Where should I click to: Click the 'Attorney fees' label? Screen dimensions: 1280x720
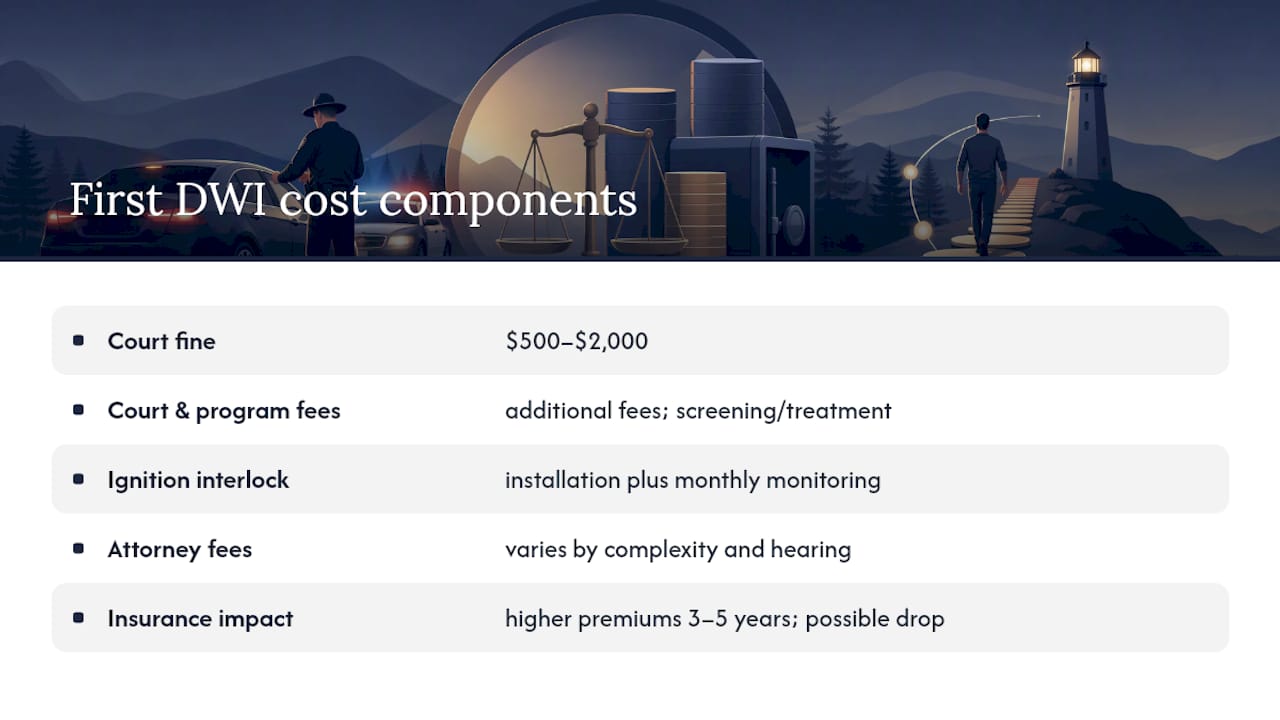tap(180, 549)
